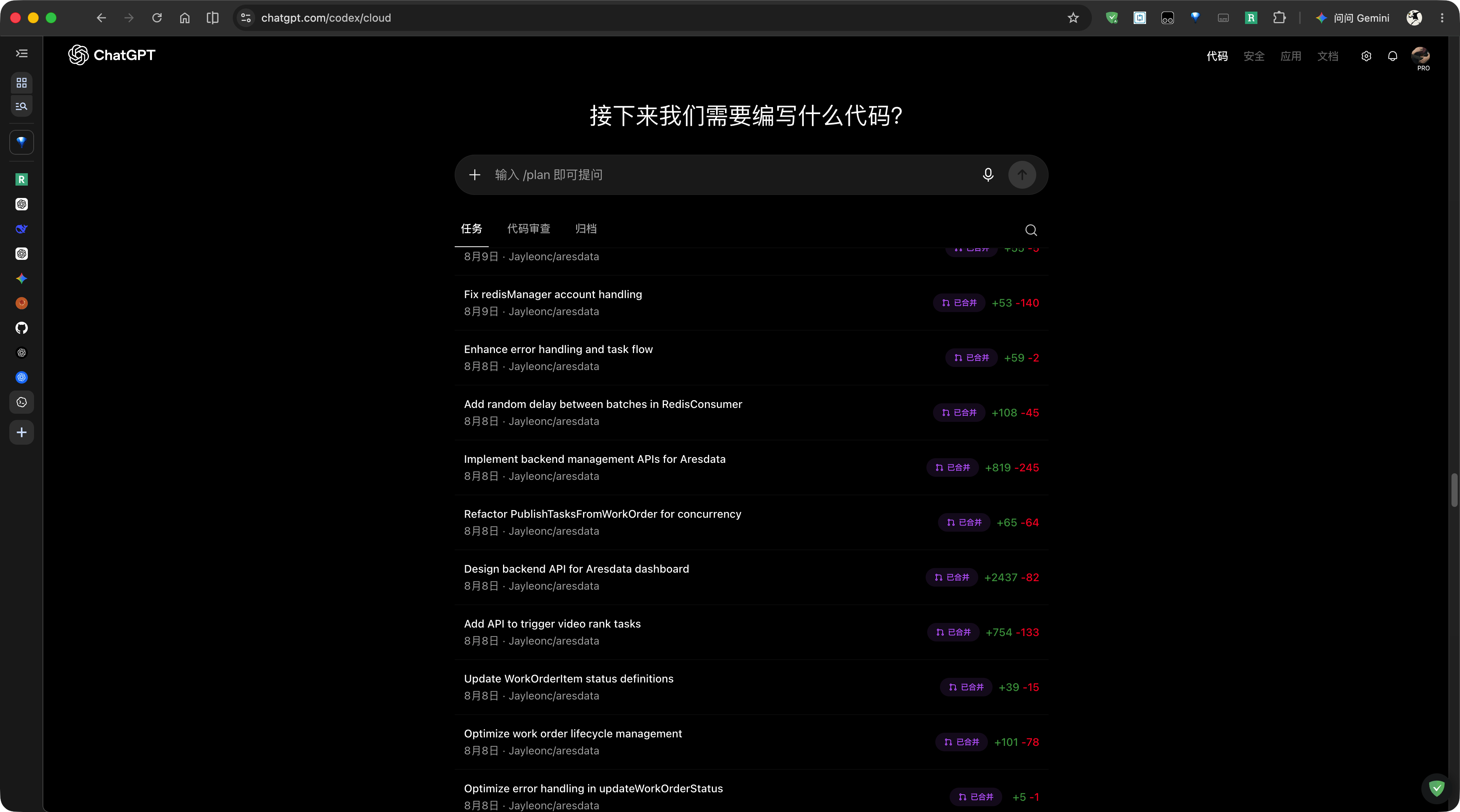Screen dimensions: 1460x812
Task: Open the browser three-dot menu
Action: (x=1442, y=18)
